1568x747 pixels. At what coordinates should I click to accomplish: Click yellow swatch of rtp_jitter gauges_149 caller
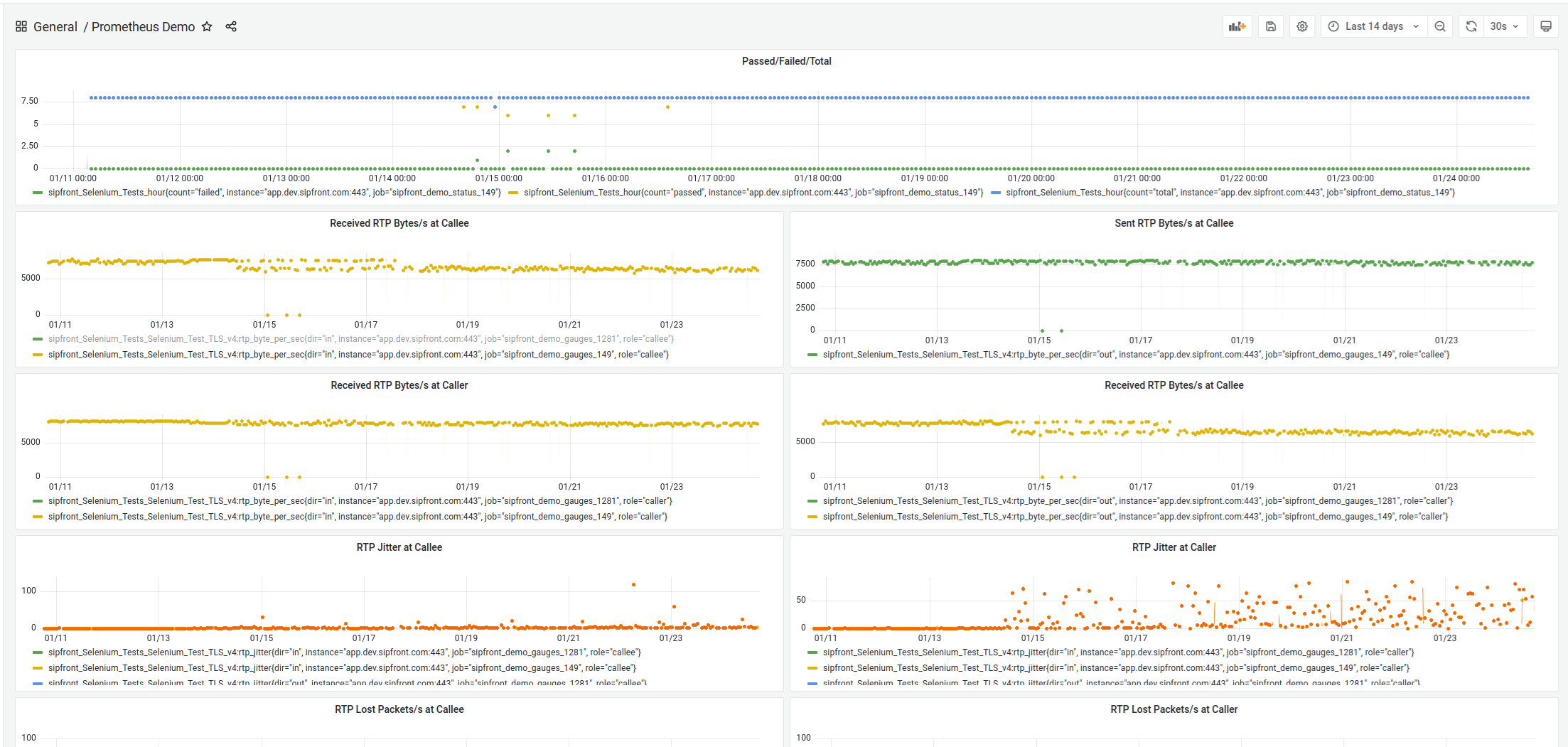[x=812, y=668]
